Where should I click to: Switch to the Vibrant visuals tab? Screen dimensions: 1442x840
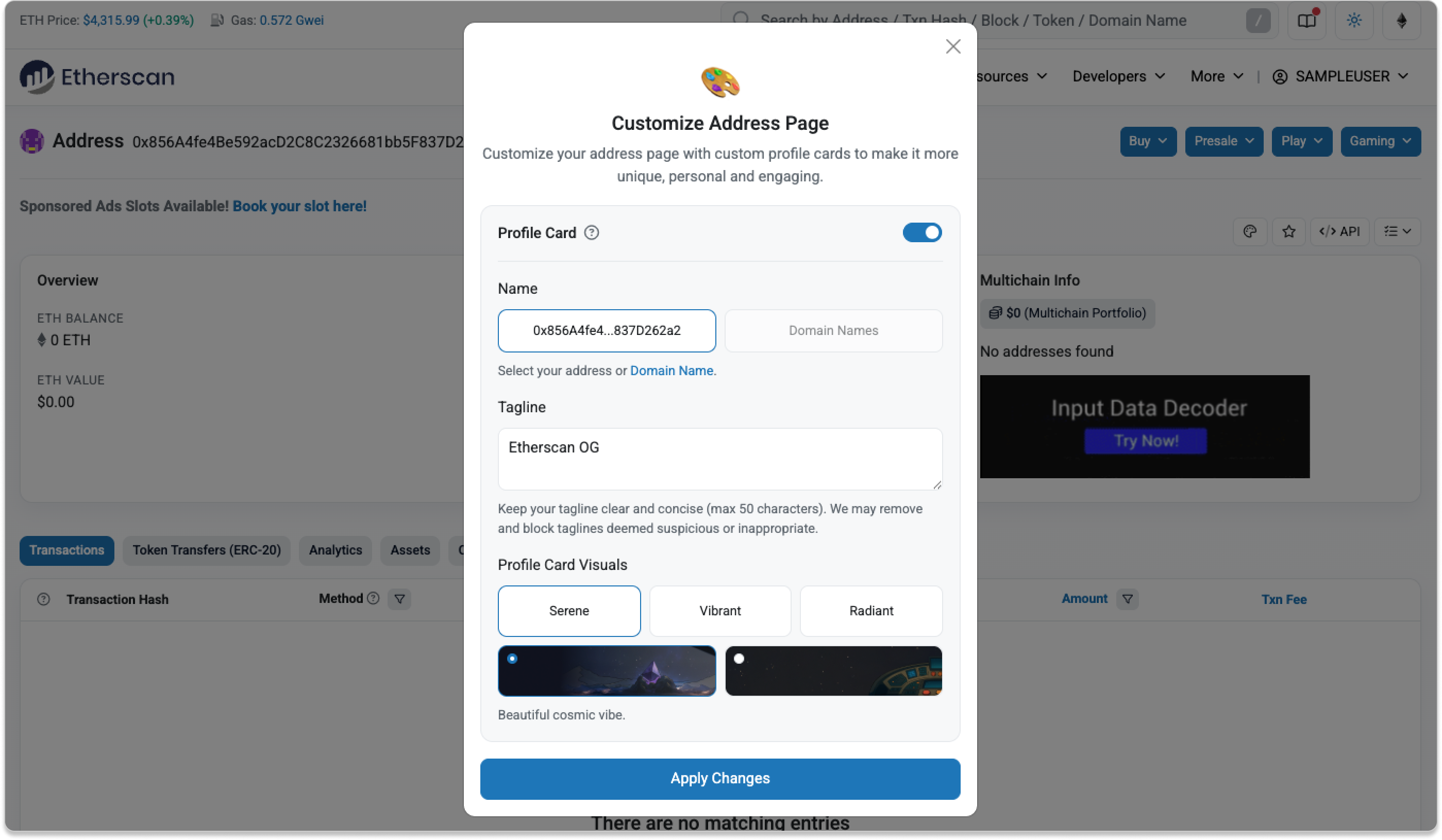[x=720, y=611]
